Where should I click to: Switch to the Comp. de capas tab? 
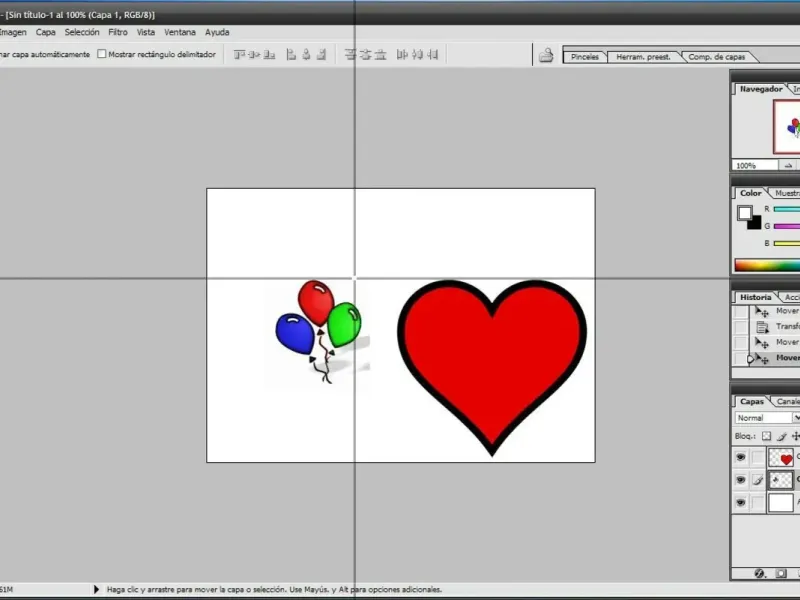coord(717,57)
